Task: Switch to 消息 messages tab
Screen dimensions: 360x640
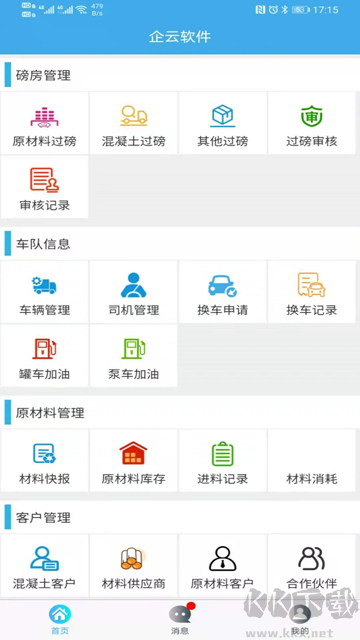Action: [180, 620]
